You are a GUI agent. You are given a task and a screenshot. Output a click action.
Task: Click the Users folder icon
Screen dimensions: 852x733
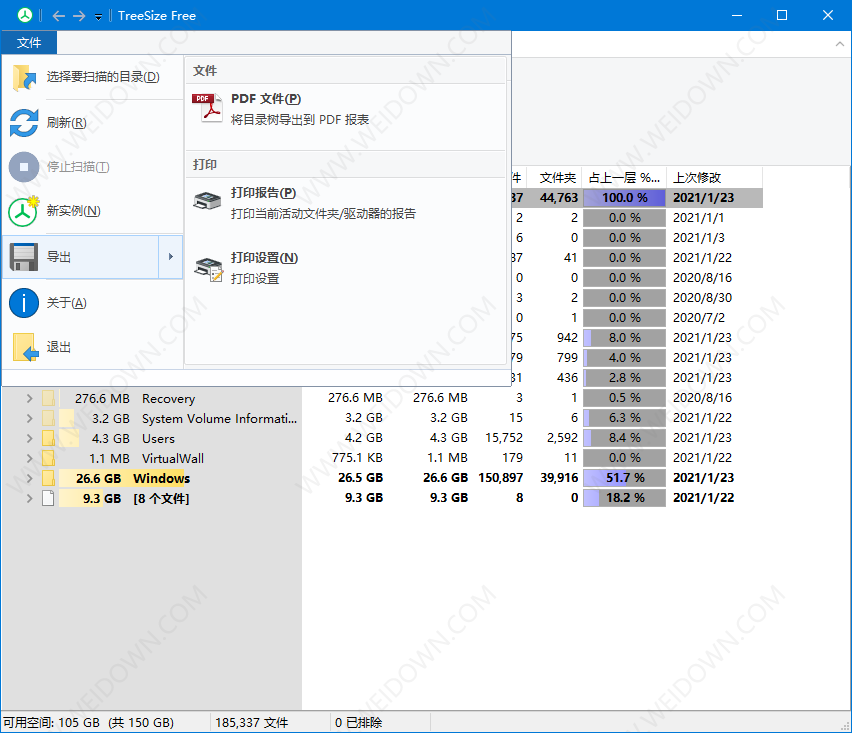48,438
